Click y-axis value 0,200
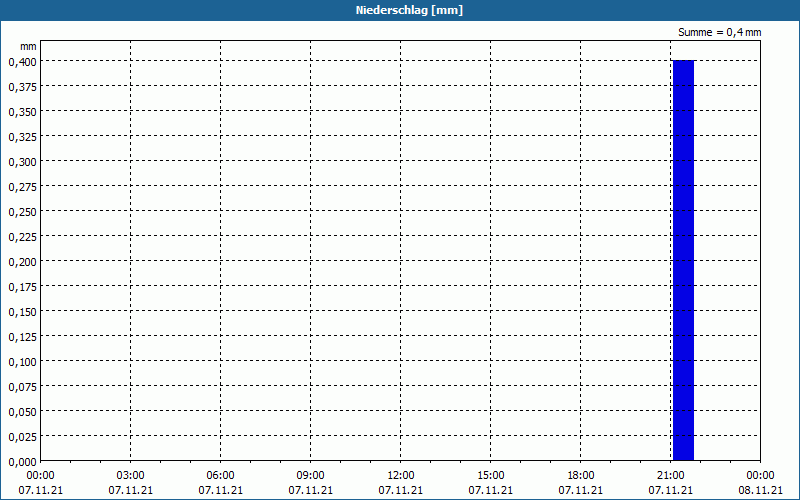The height and width of the screenshot is (500, 800). tap(22, 262)
